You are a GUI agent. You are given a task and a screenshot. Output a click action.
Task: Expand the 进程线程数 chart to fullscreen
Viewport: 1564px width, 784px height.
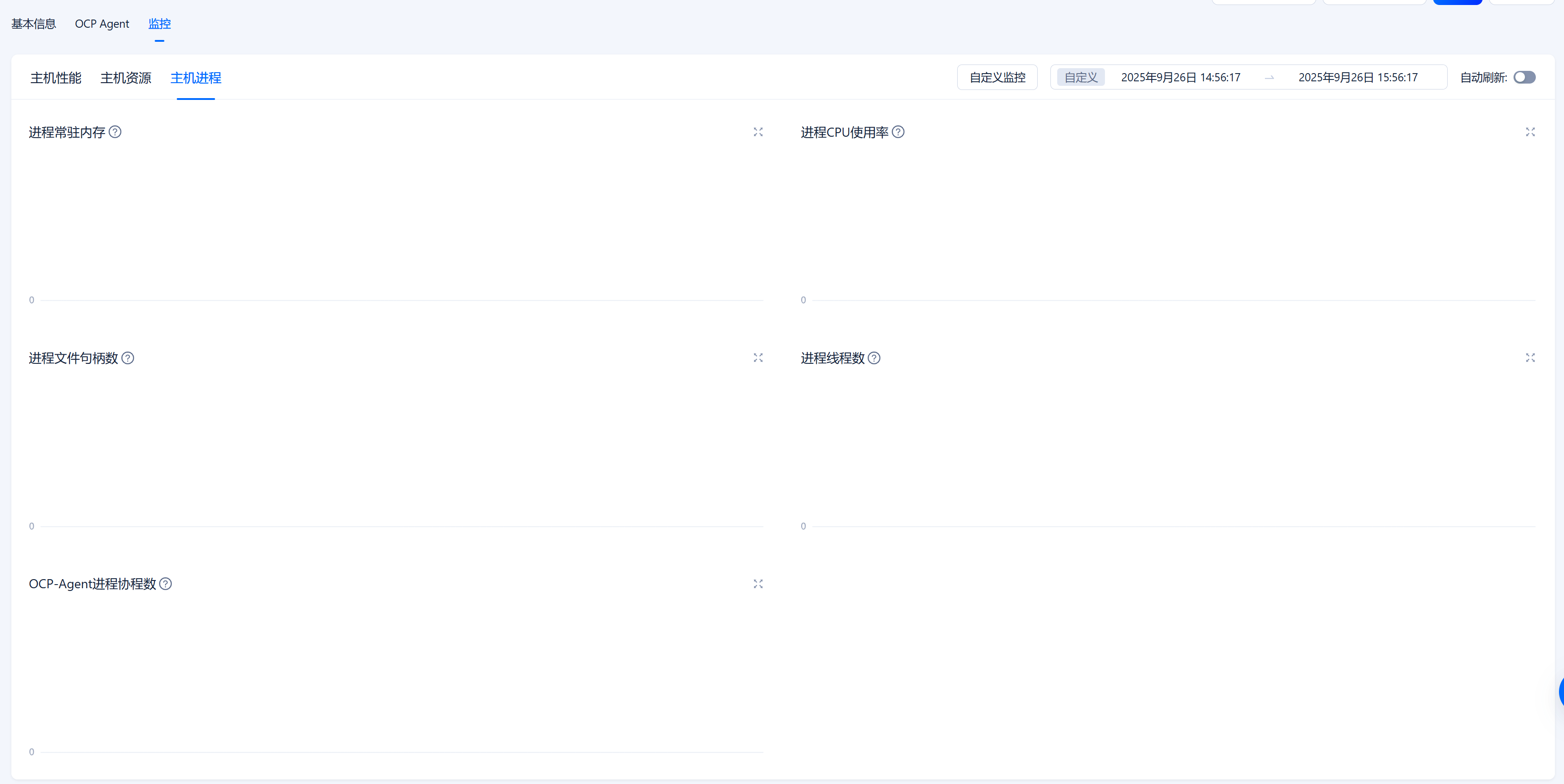pyautogui.click(x=1530, y=357)
